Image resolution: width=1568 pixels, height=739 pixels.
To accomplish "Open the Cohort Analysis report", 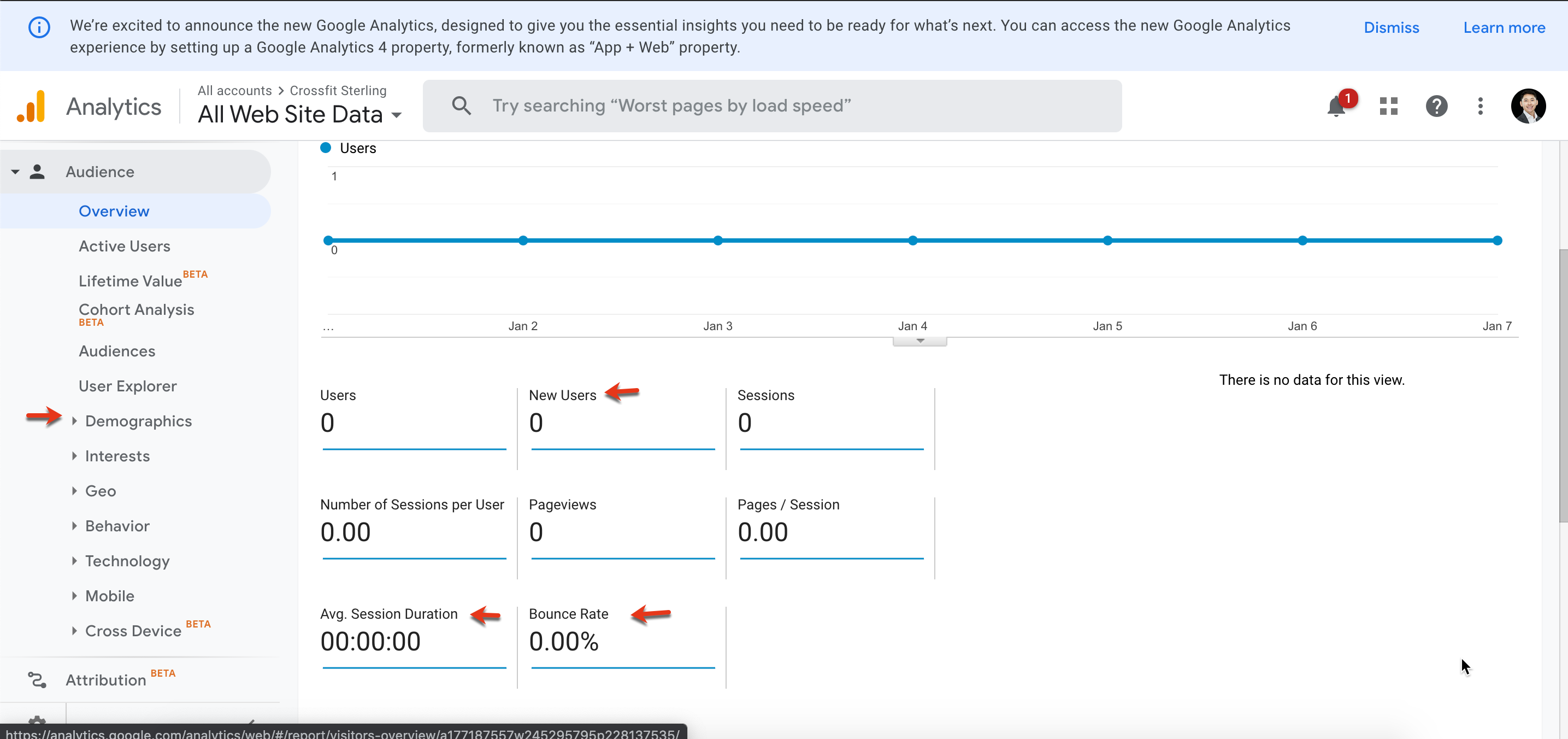I will click(x=137, y=310).
